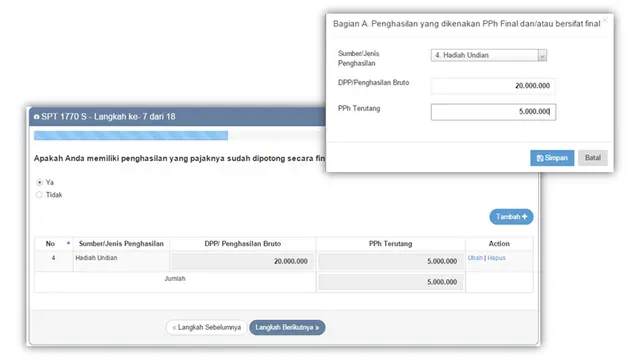Image resolution: width=640 pixels, height=360 pixels.
Task: Click the Tambah add button
Action: 511,217
